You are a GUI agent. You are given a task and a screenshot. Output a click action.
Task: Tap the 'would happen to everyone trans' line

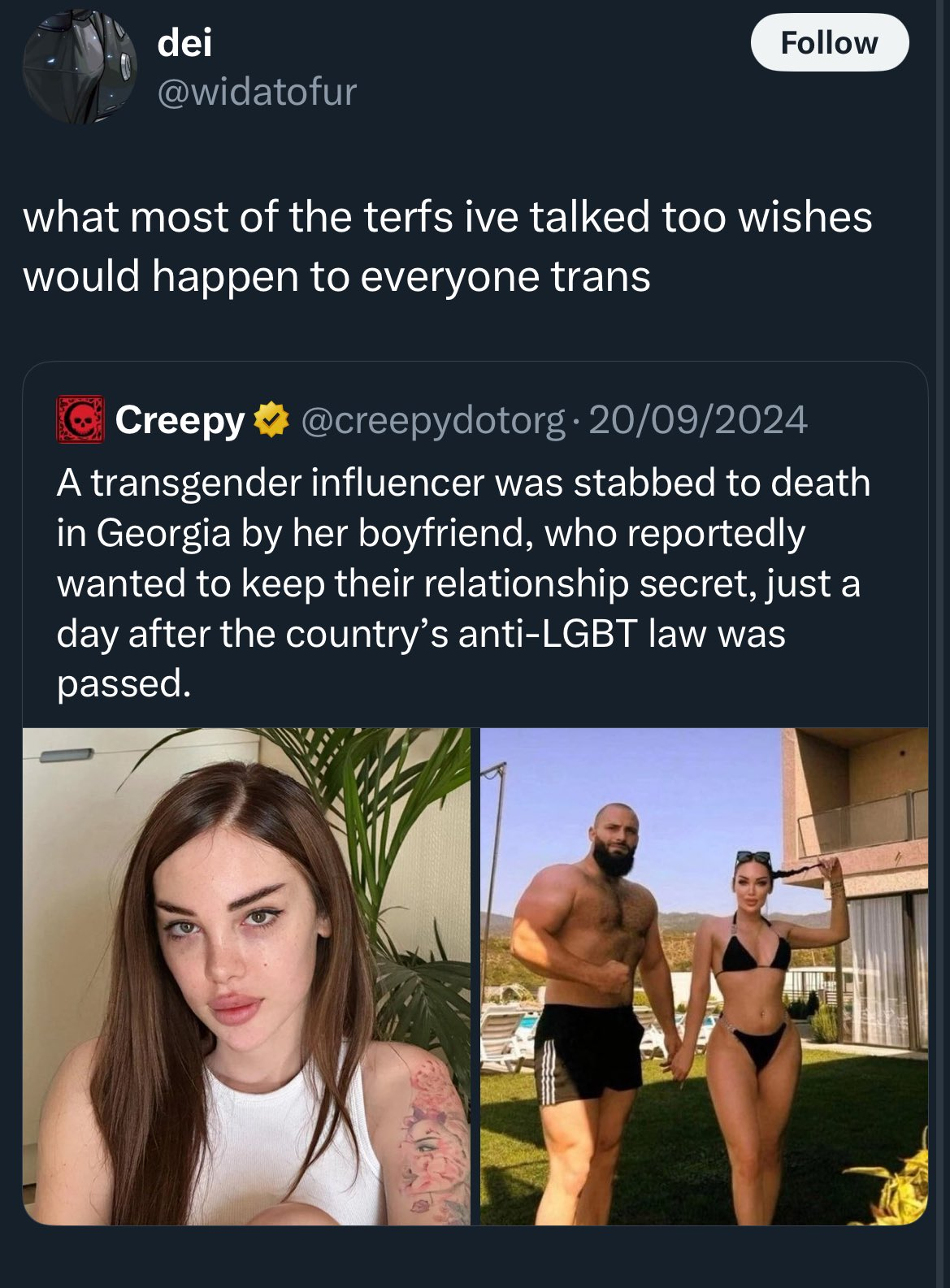tap(336, 276)
